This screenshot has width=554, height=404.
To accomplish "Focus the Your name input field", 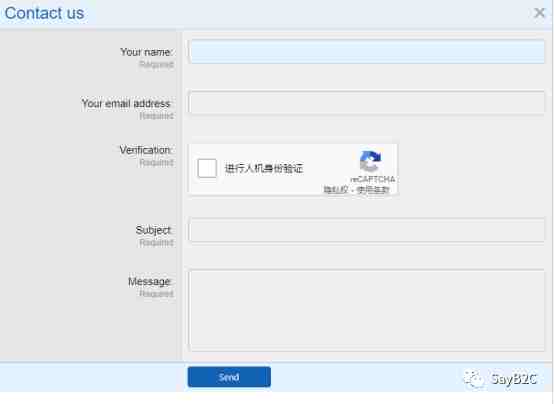I will coord(367,52).
